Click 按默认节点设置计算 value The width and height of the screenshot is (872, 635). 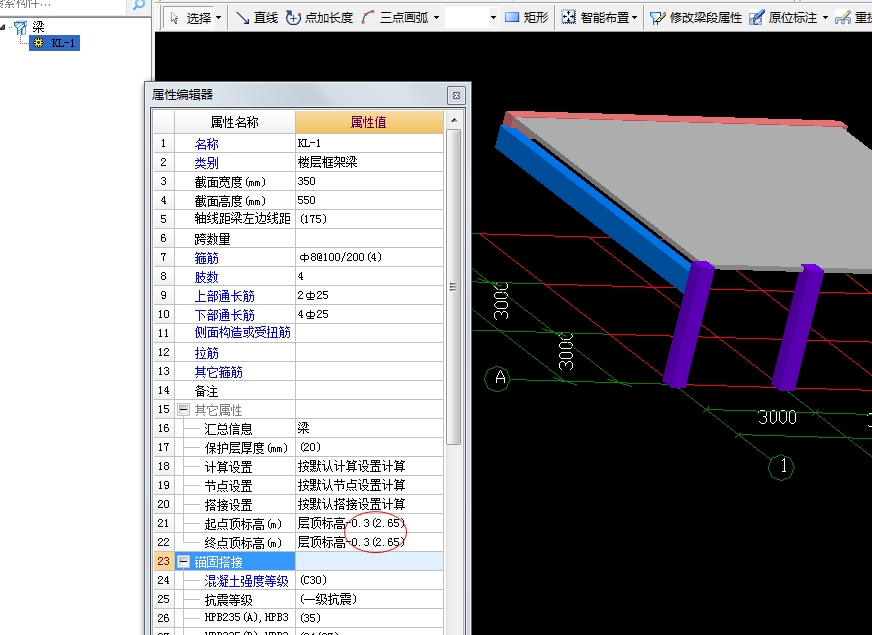(369, 485)
